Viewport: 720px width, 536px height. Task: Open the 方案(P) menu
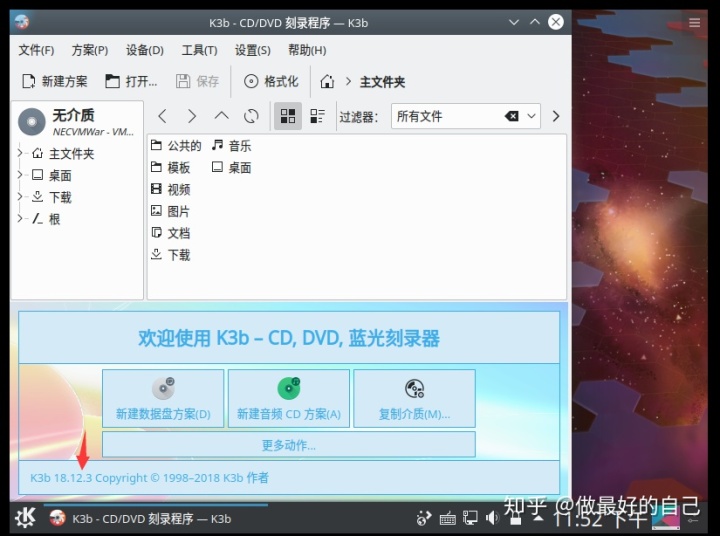[90, 50]
